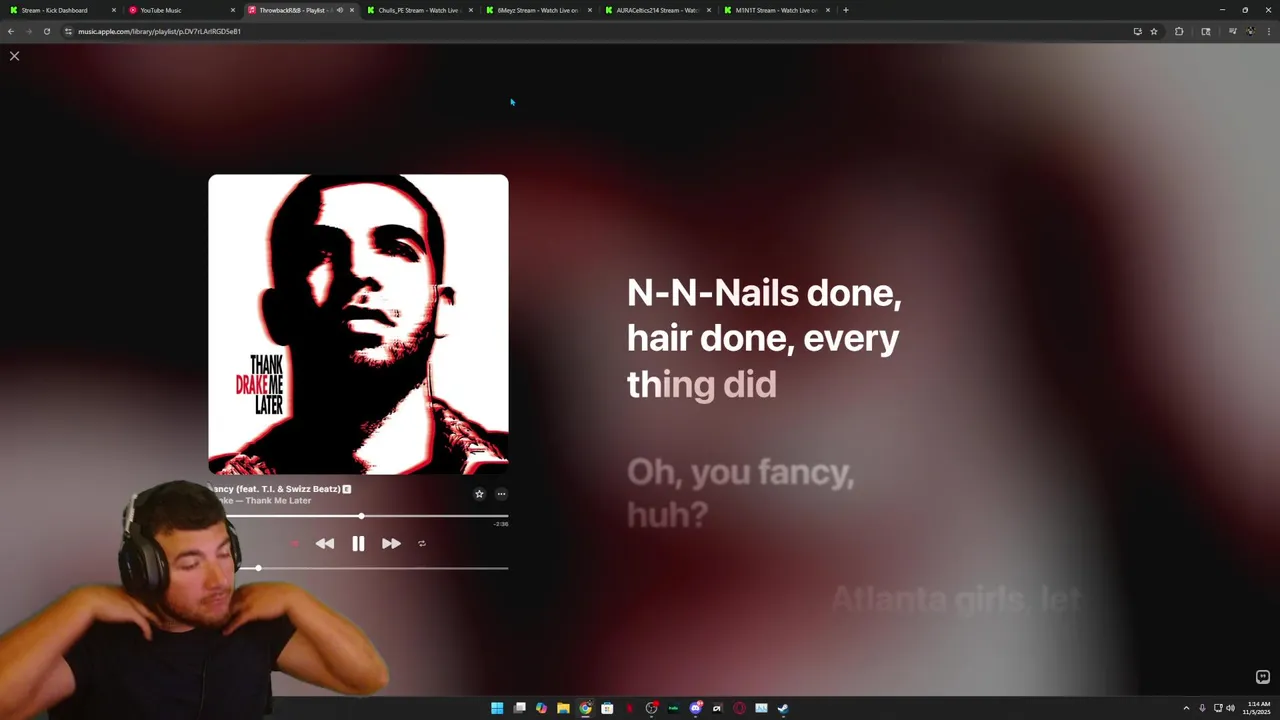This screenshot has height=720, width=1280.
Task: Skip back with the rewind button
Action: point(325,544)
